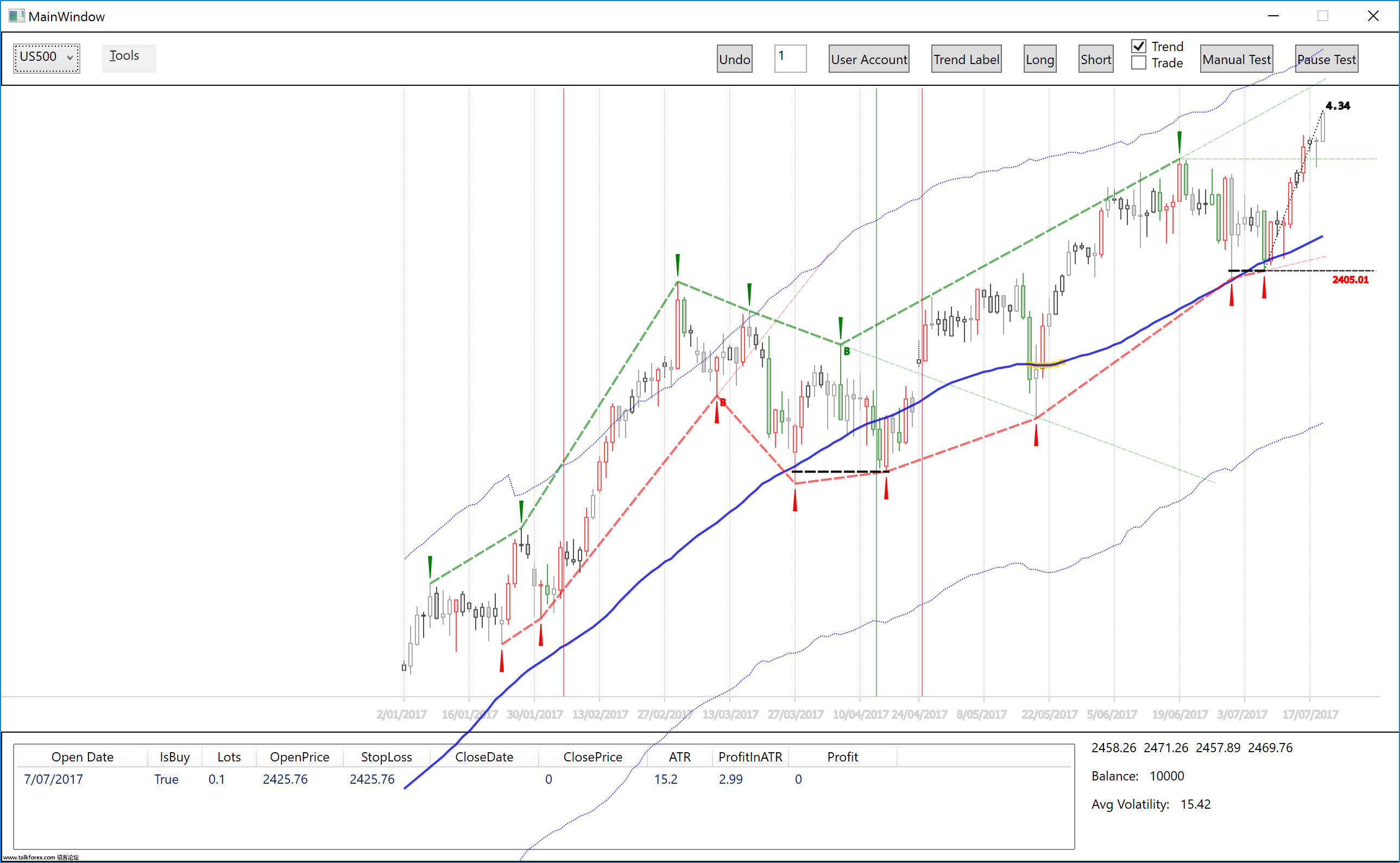1400x863 pixels.
Task: Click the ATR value 15.2
Action: [665, 779]
